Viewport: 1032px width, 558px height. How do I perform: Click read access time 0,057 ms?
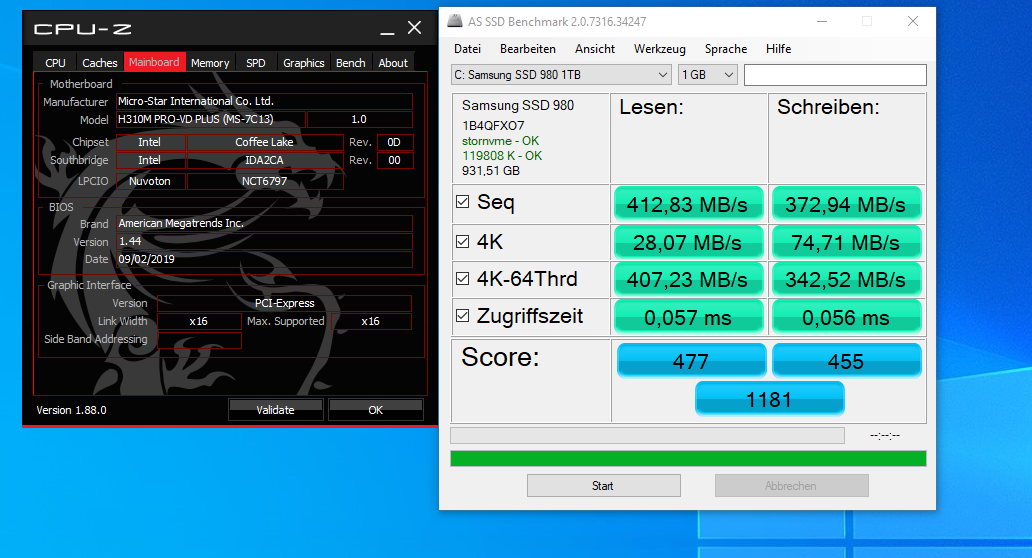pos(688,317)
